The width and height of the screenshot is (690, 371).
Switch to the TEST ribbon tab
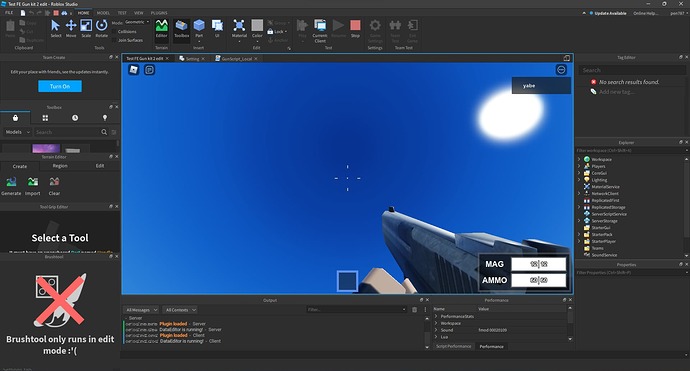point(122,13)
